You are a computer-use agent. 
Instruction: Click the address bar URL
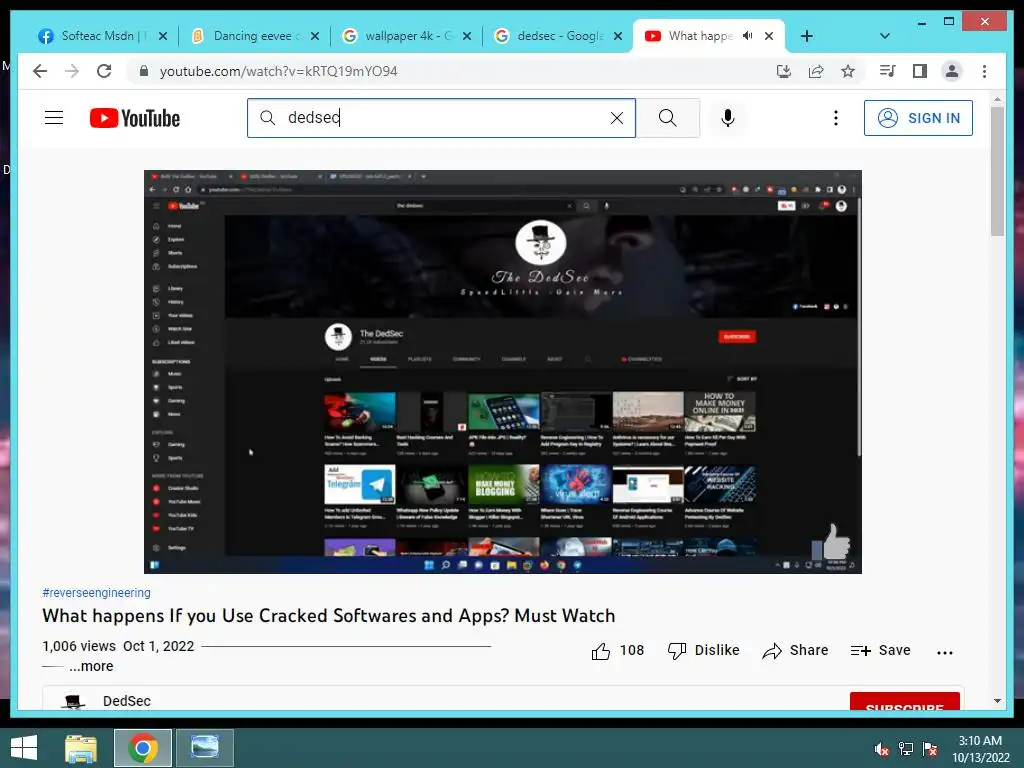pos(278,71)
